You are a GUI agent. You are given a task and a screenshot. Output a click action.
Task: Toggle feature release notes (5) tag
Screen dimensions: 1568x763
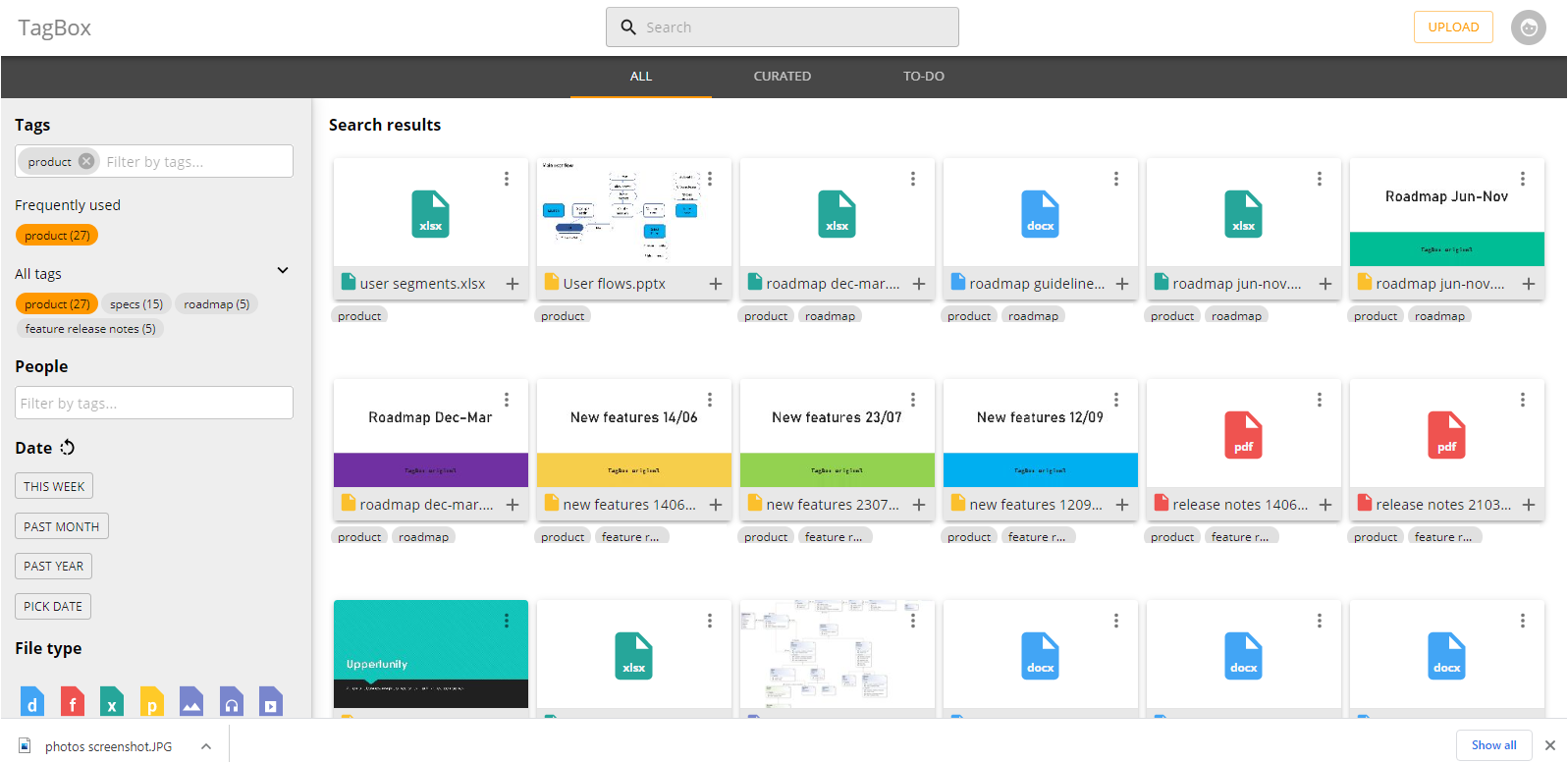pos(90,329)
